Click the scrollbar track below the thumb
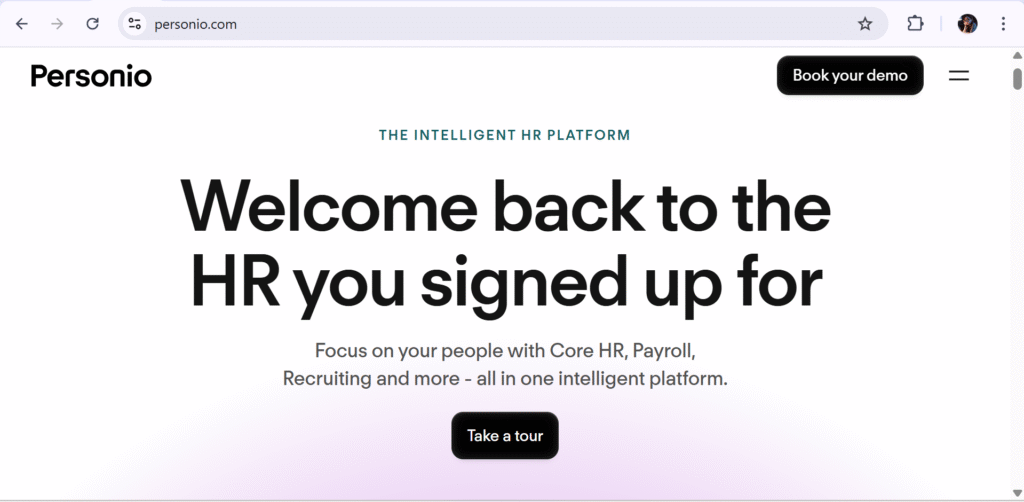 (1017, 287)
